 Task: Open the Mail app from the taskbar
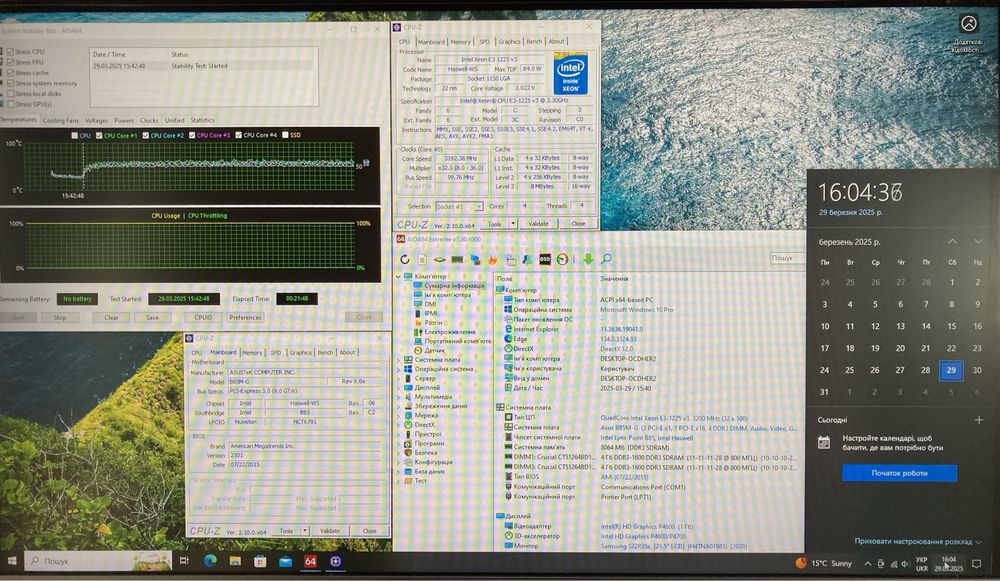pos(285,561)
